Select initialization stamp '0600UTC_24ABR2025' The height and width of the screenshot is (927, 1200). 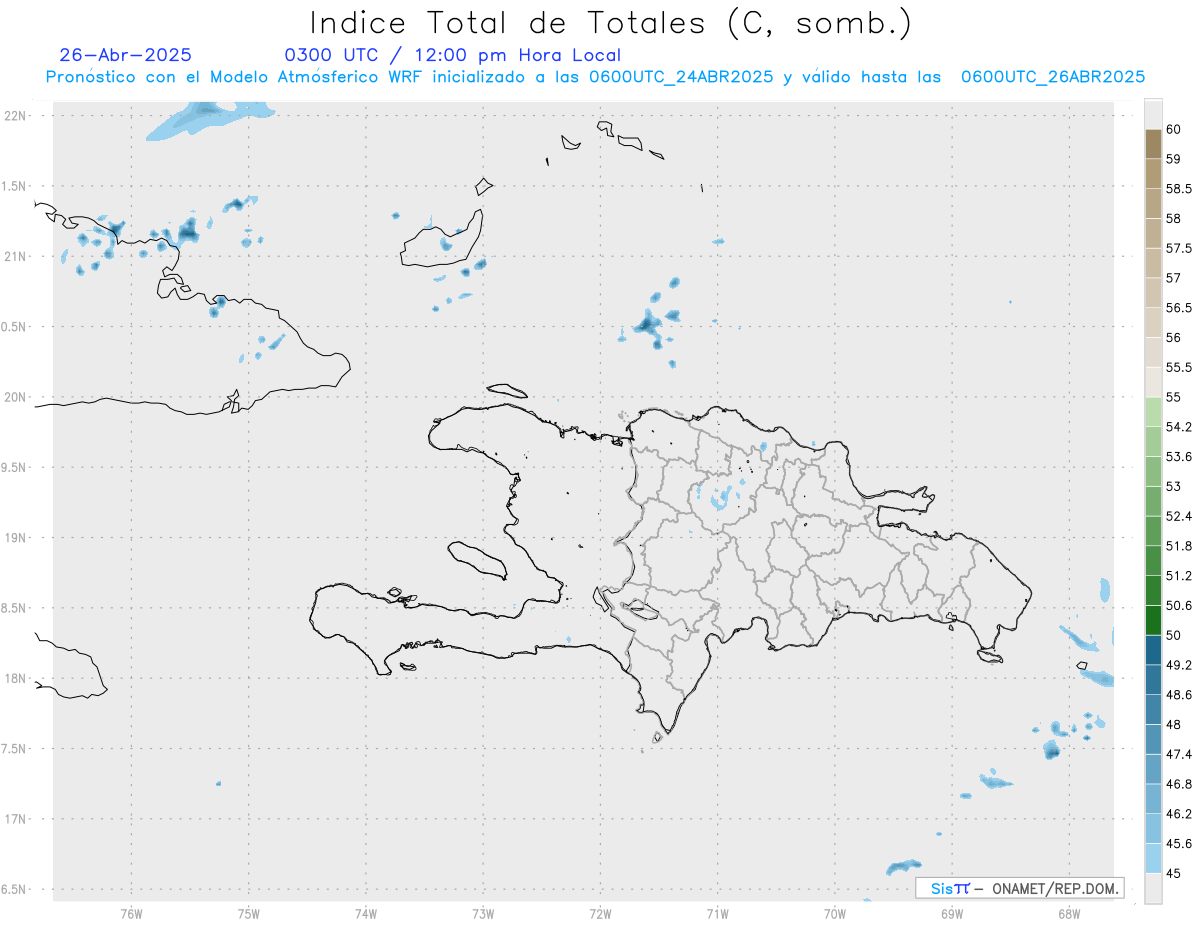(681, 77)
